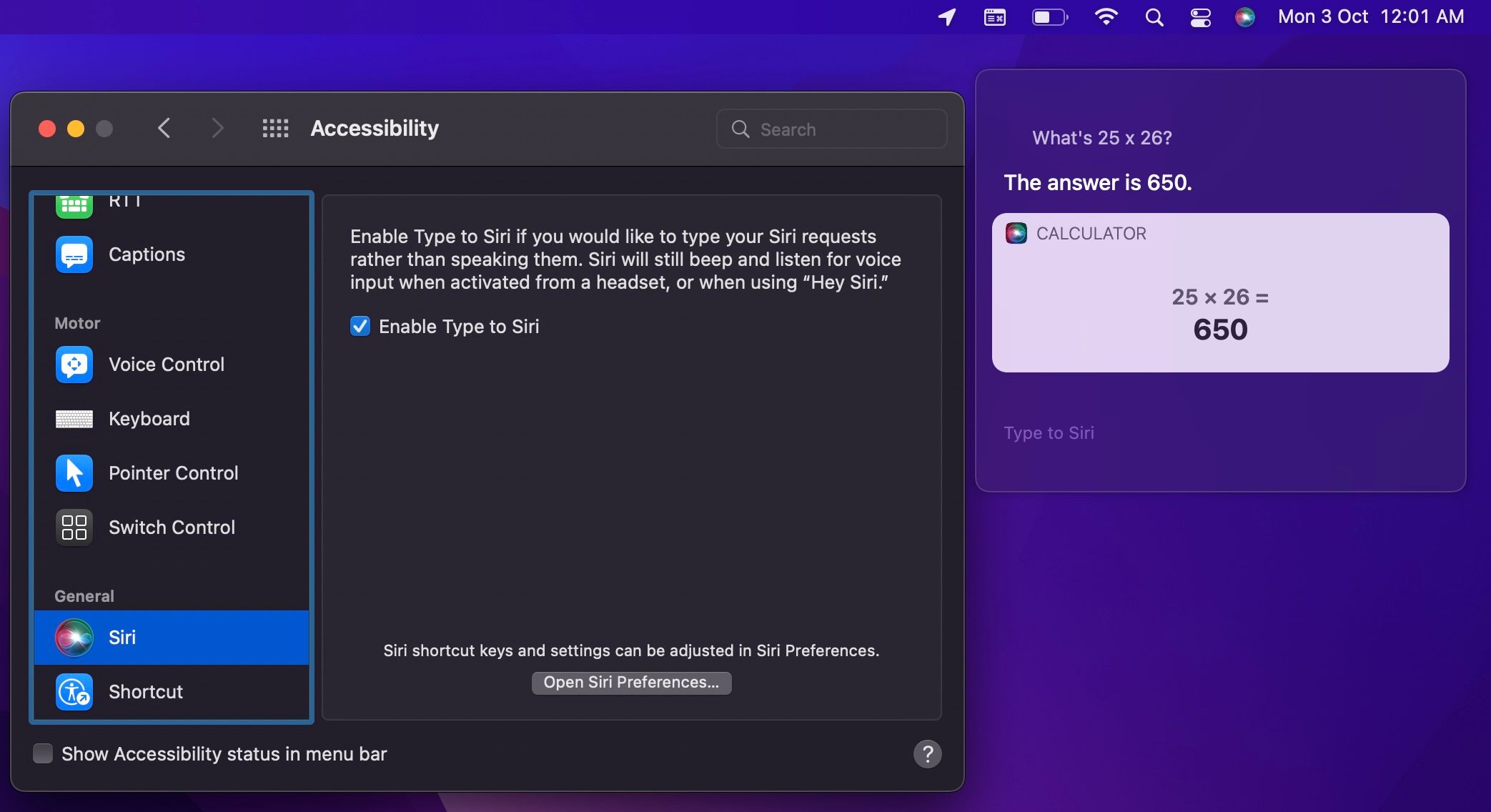This screenshot has height=812, width=1491.
Task: Select the Voice Control icon
Action: point(74,365)
